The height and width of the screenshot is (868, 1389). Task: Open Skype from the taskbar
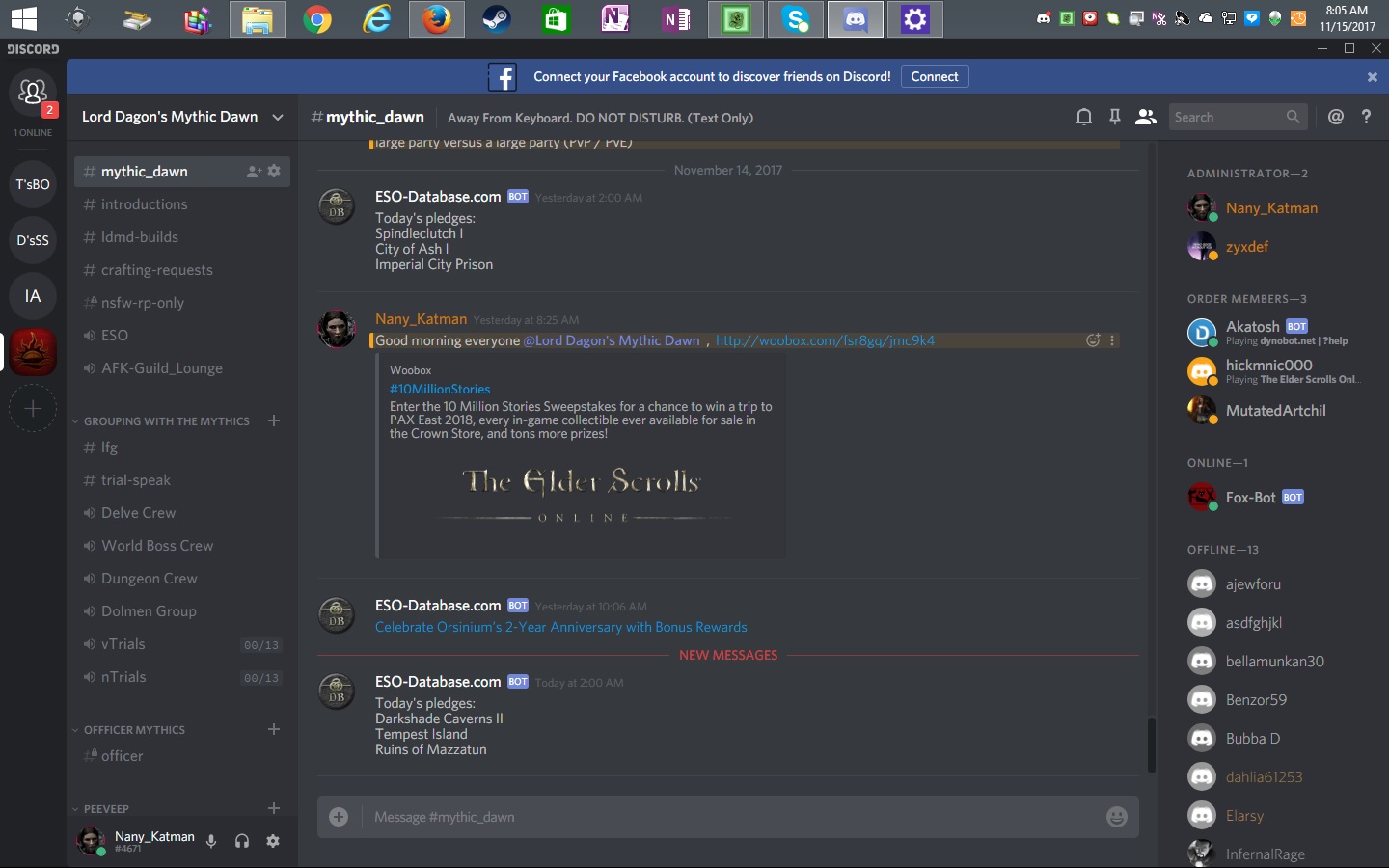point(796,19)
